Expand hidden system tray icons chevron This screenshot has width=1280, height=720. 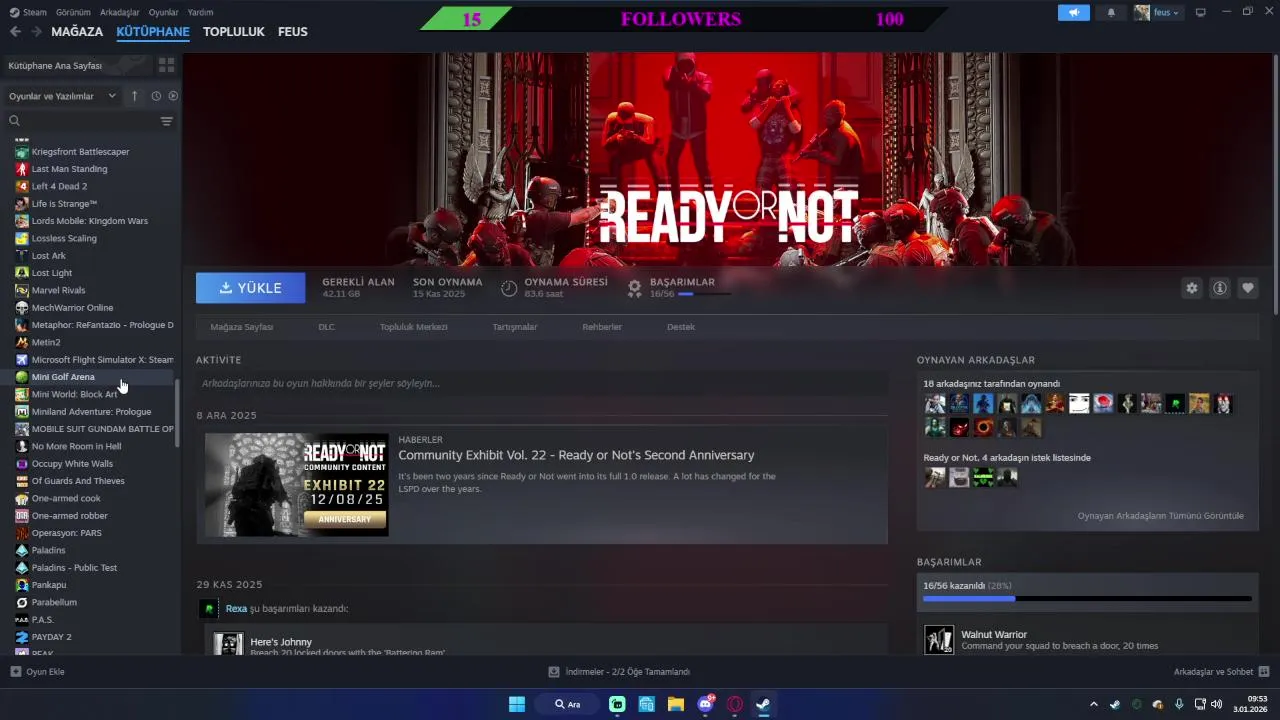[x=1093, y=704]
